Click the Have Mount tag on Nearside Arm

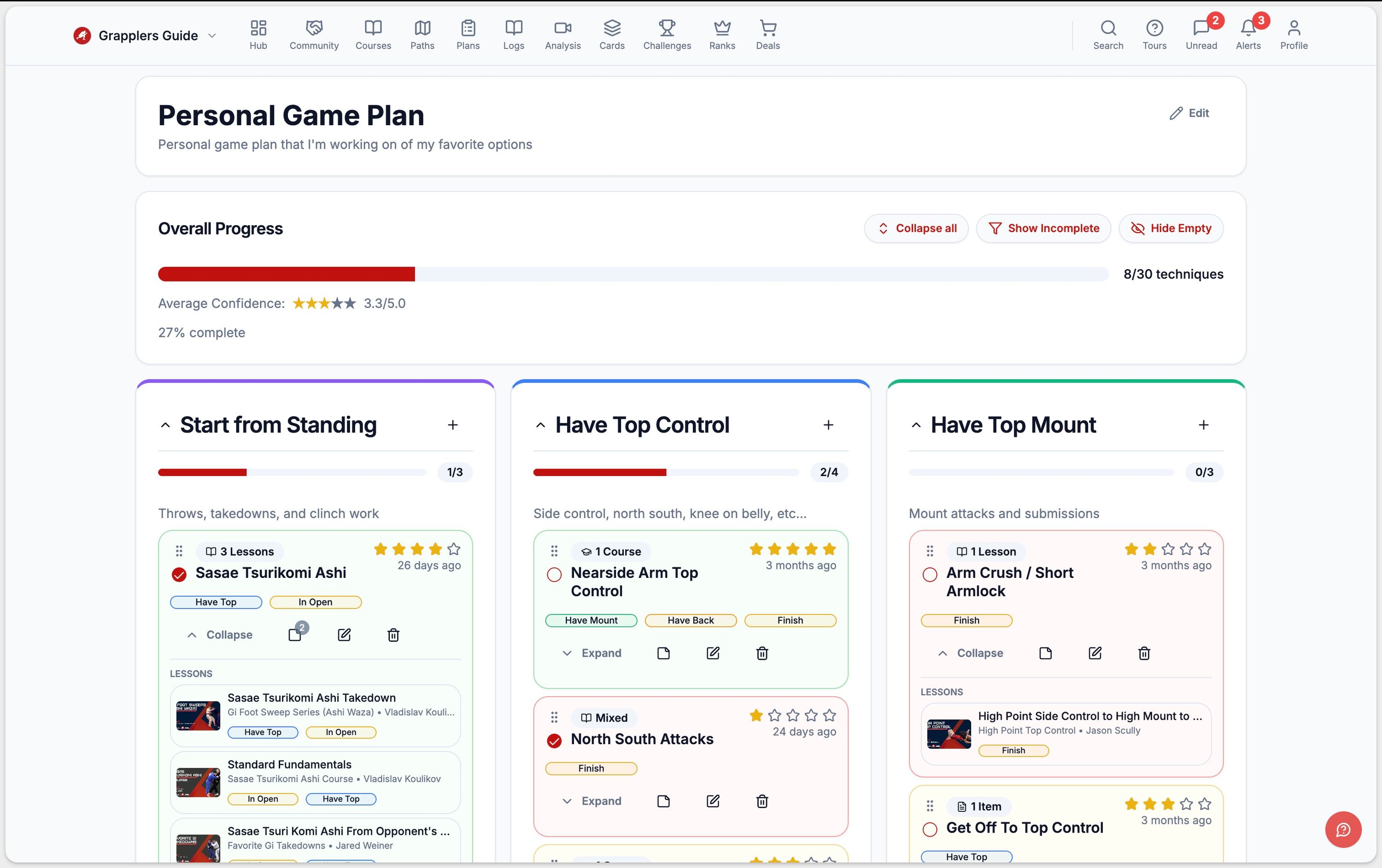coord(591,620)
